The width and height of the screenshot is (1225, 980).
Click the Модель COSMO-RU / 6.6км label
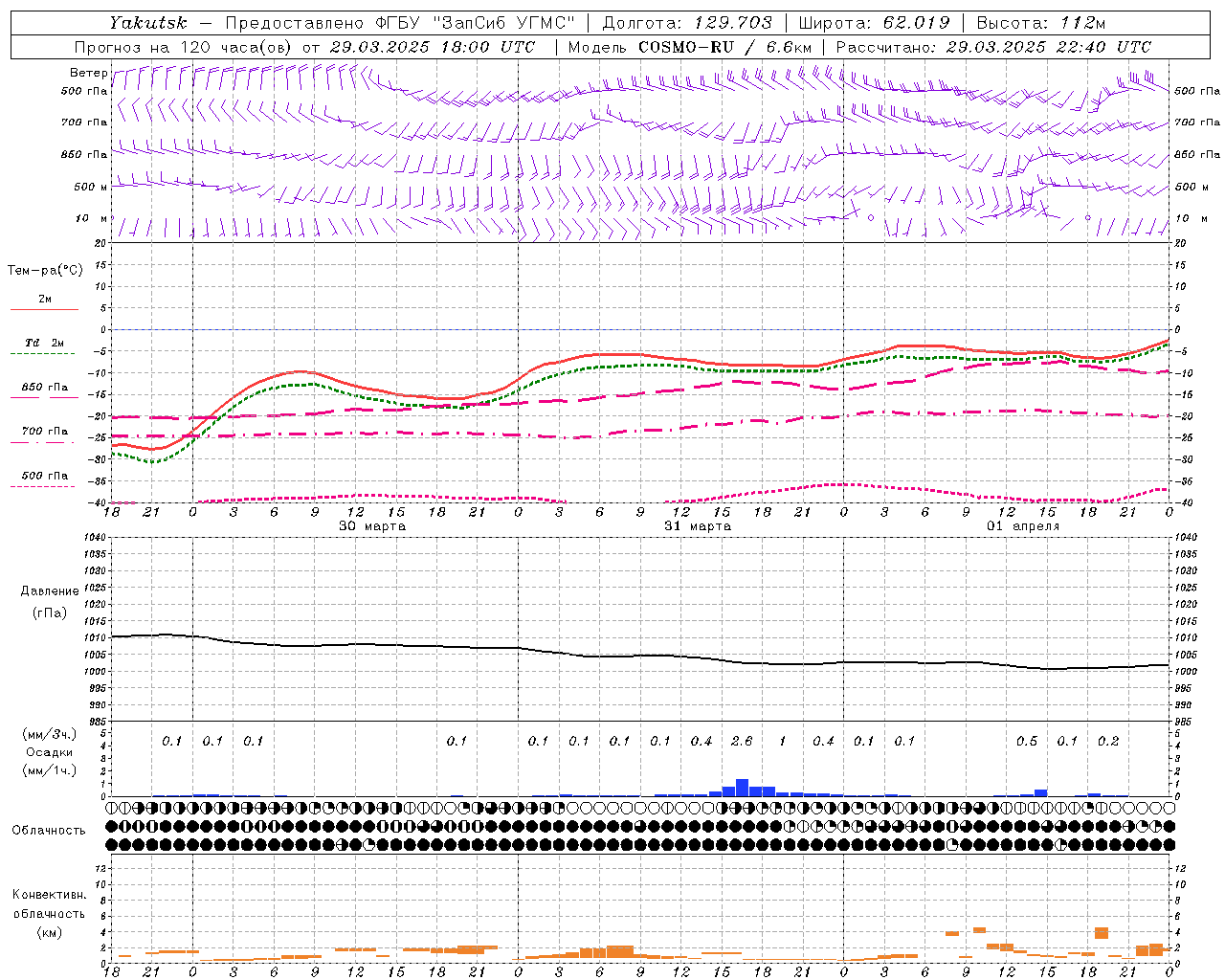coord(689,47)
